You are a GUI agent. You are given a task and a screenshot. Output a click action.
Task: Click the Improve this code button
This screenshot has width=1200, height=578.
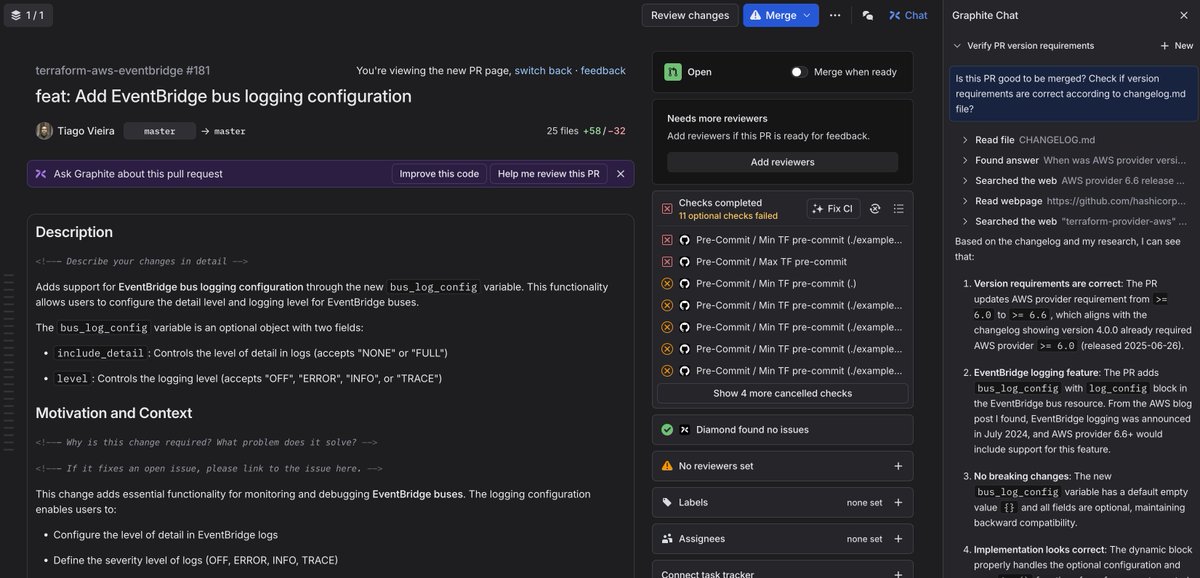point(439,174)
